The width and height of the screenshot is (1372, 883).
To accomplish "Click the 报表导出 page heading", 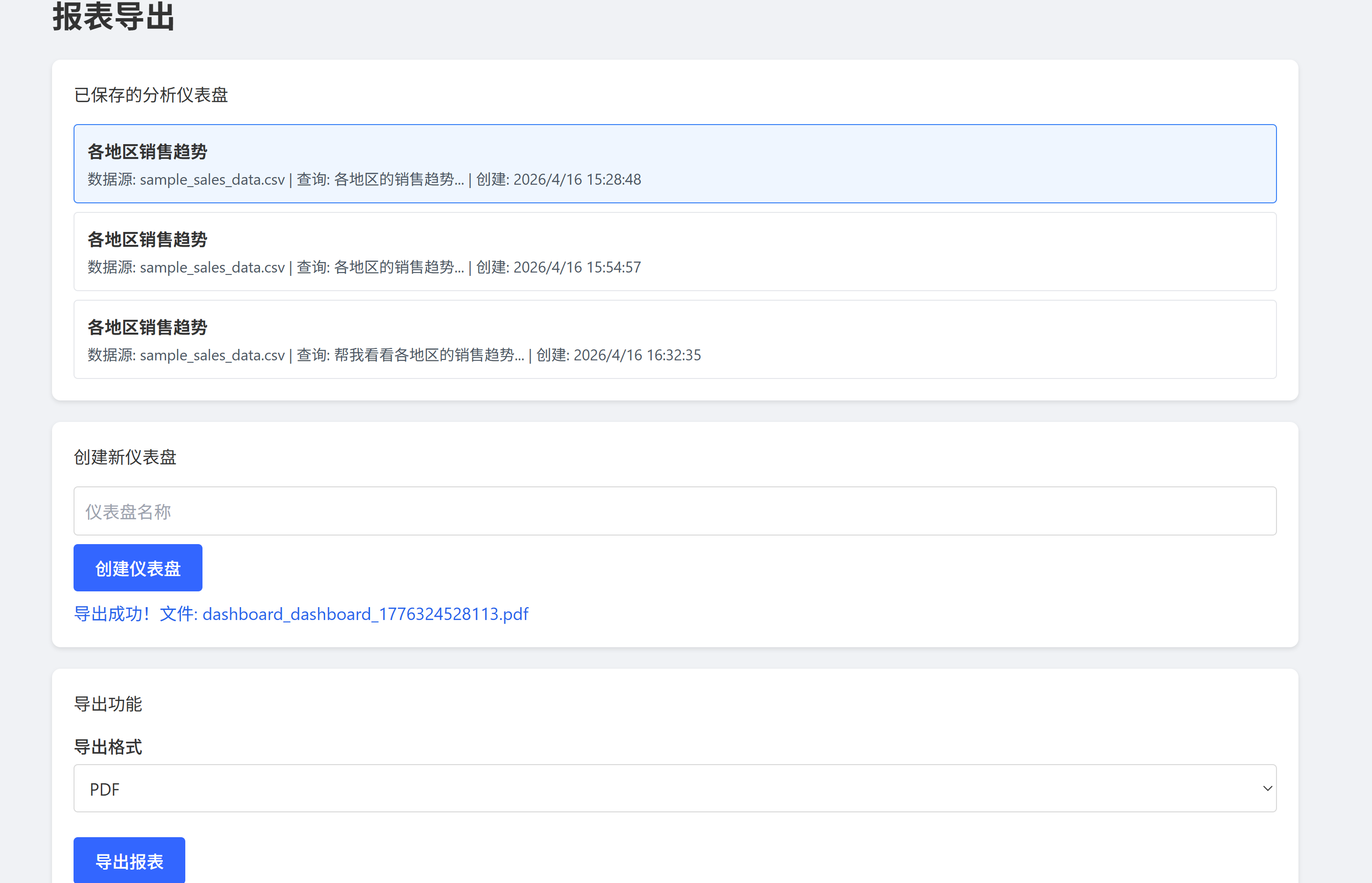I will coord(114,17).
